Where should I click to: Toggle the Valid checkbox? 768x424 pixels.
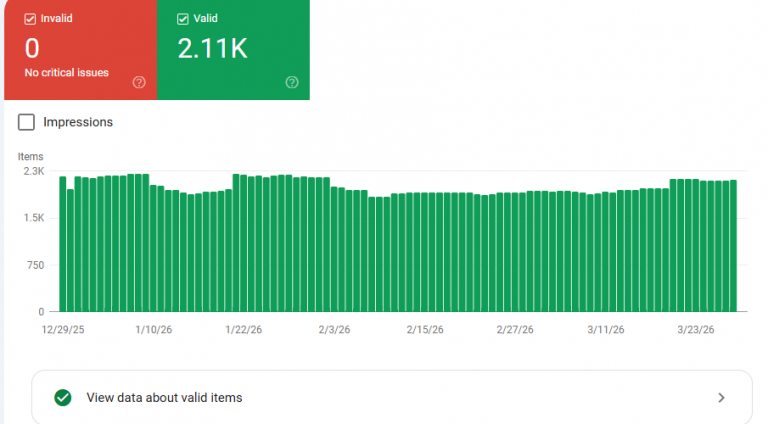(x=183, y=19)
